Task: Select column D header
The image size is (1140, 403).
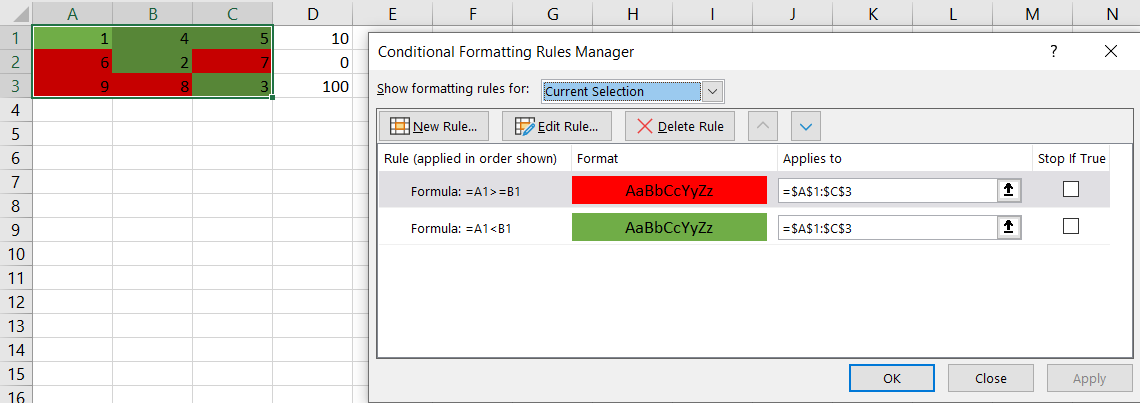Action: tap(314, 13)
